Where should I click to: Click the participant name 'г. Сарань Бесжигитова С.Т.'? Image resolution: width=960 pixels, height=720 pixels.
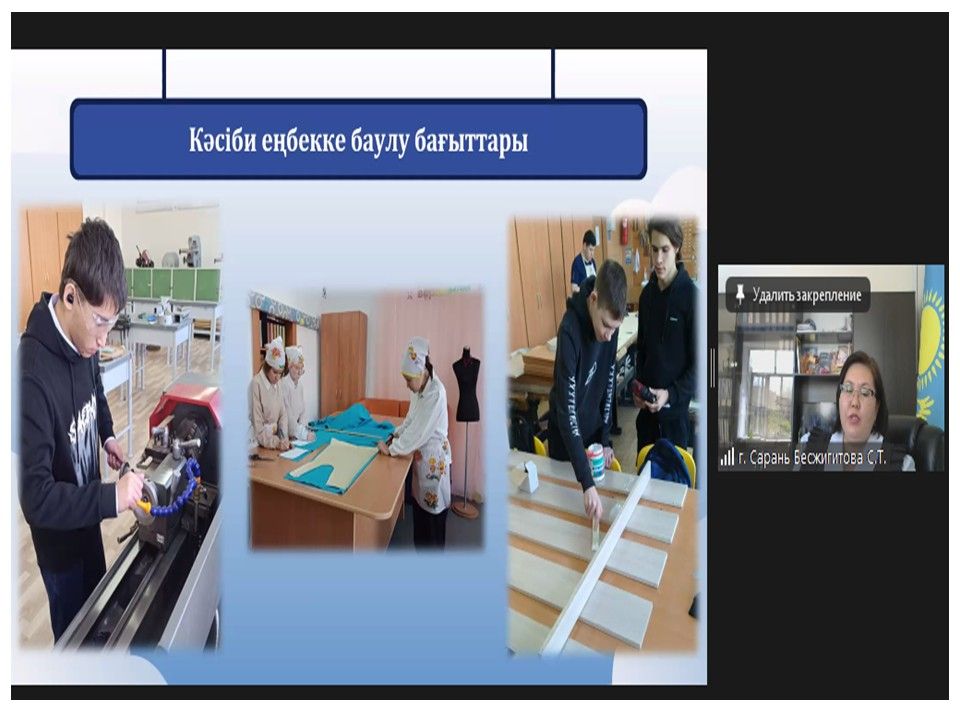click(x=819, y=458)
